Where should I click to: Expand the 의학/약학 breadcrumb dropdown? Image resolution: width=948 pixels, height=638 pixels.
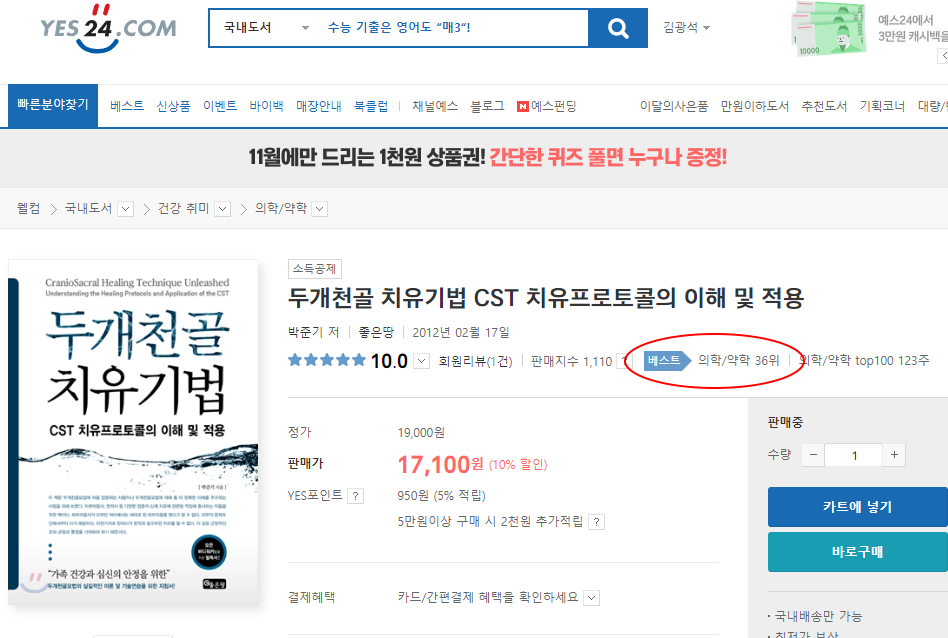tap(320, 209)
